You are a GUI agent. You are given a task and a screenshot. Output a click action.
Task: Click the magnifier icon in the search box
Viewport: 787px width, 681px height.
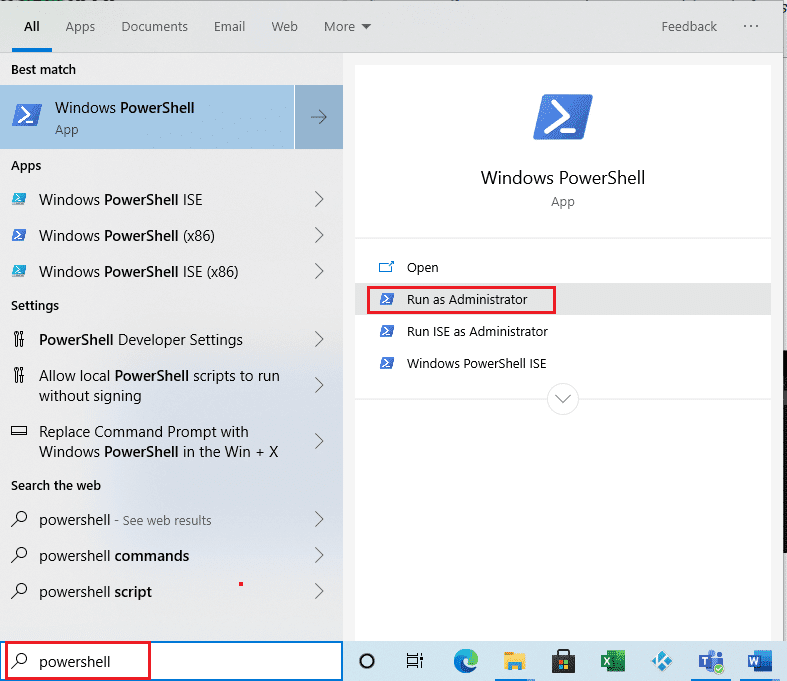coord(19,660)
